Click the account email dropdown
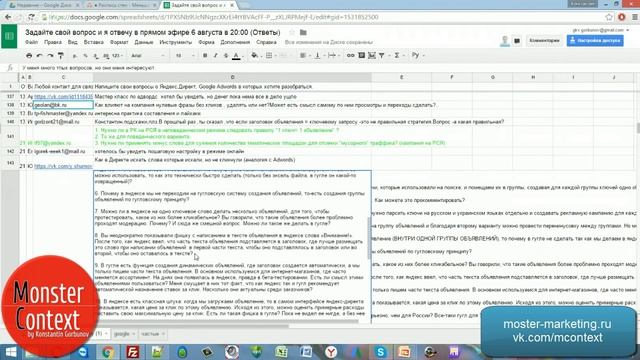640x360 pixels. coord(601,30)
